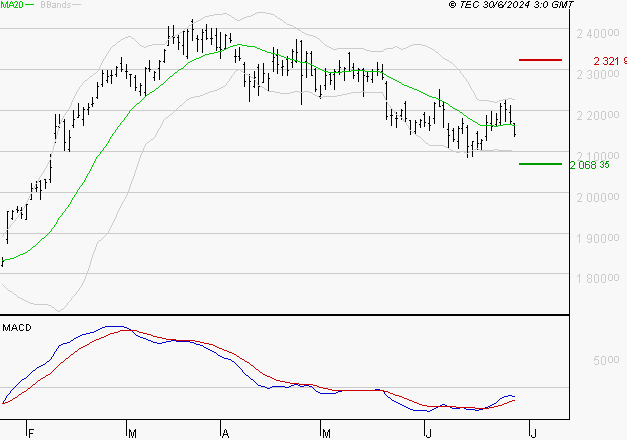The image size is (627, 440).
Task: Click the 2 200 price axis label
Action: (597, 116)
